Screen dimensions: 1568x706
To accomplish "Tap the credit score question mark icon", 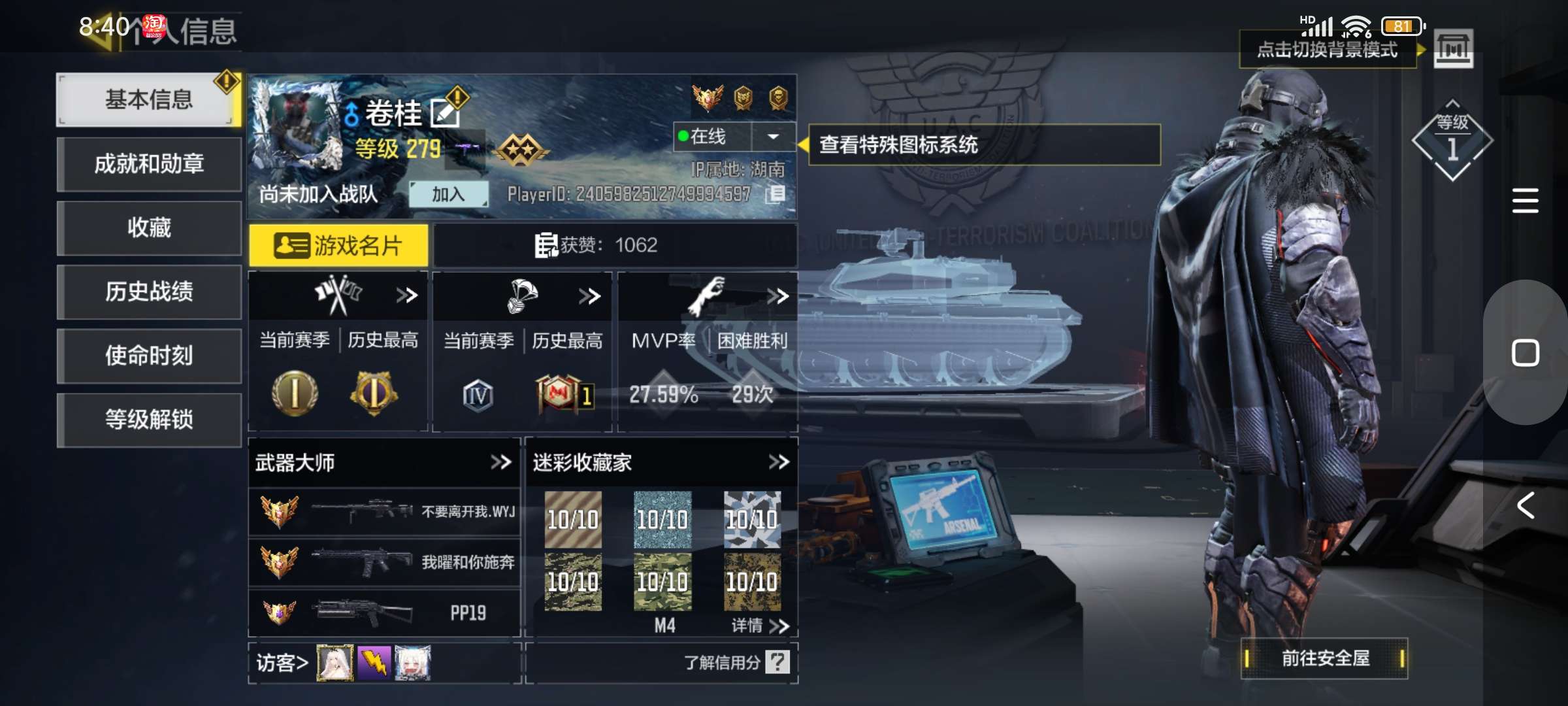I will point(777,662).
